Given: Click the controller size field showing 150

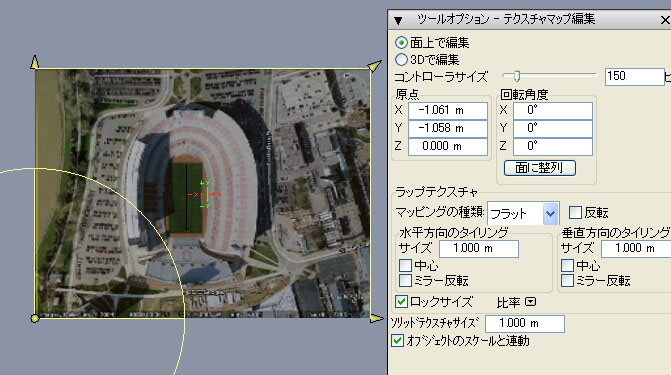Looking at the screenshot, I should (x=634, y=77).
